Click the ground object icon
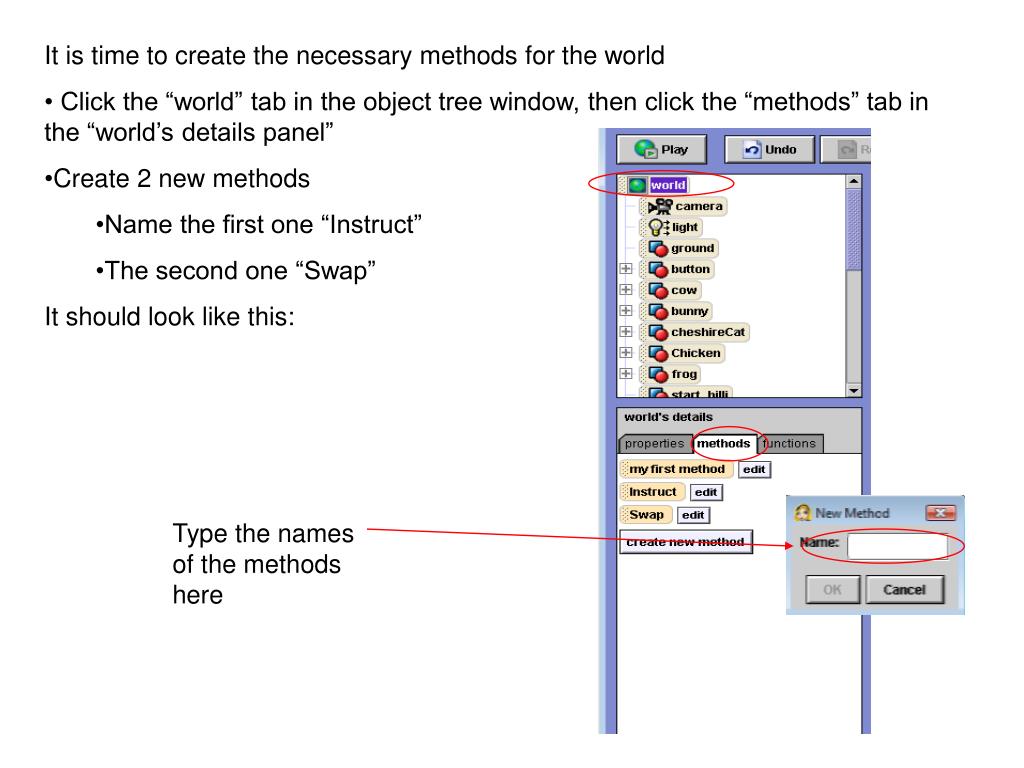This screenshot has width=1024, height=768. point(658,248)
